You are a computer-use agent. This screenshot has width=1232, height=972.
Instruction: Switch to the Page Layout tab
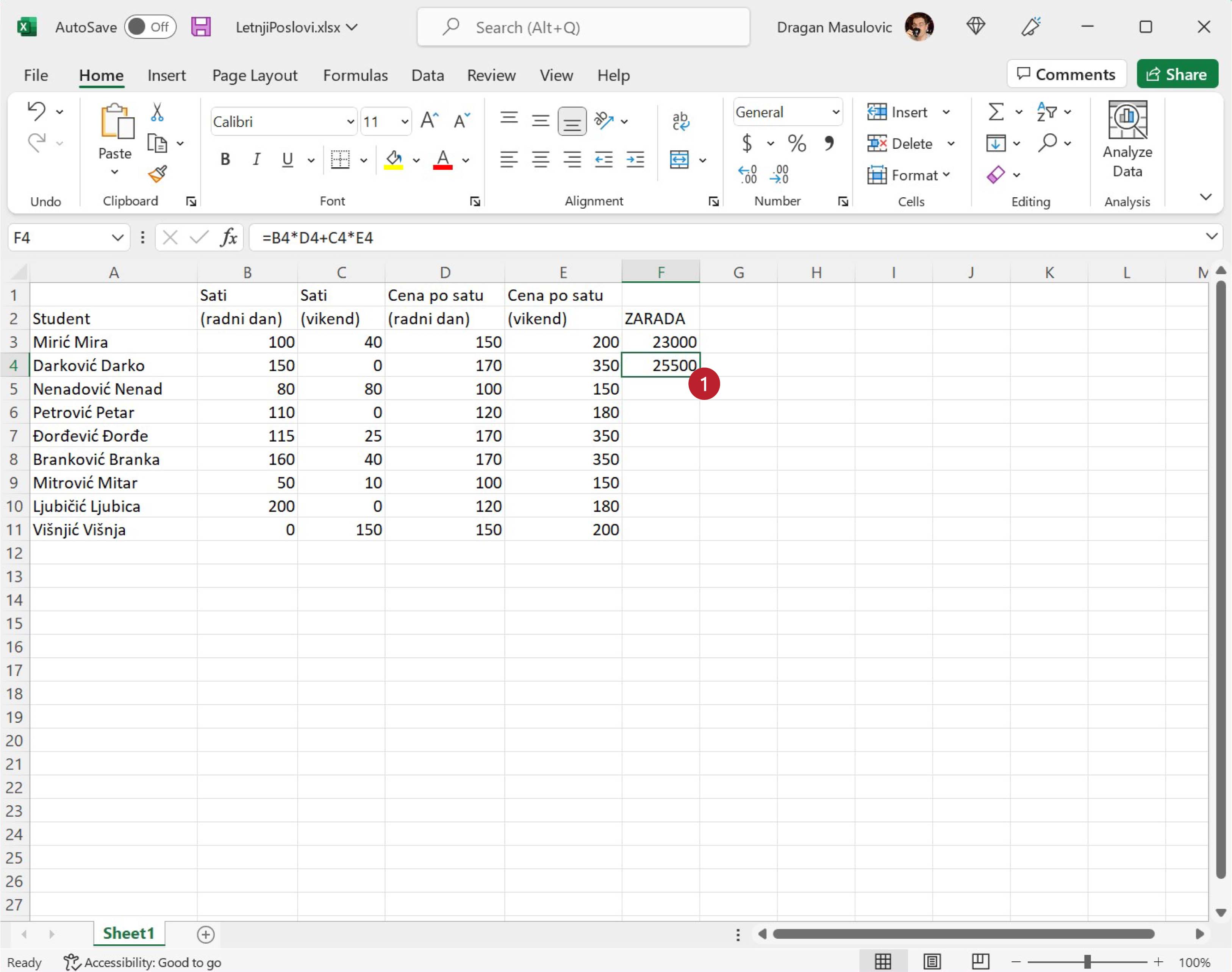pos(255,75)
